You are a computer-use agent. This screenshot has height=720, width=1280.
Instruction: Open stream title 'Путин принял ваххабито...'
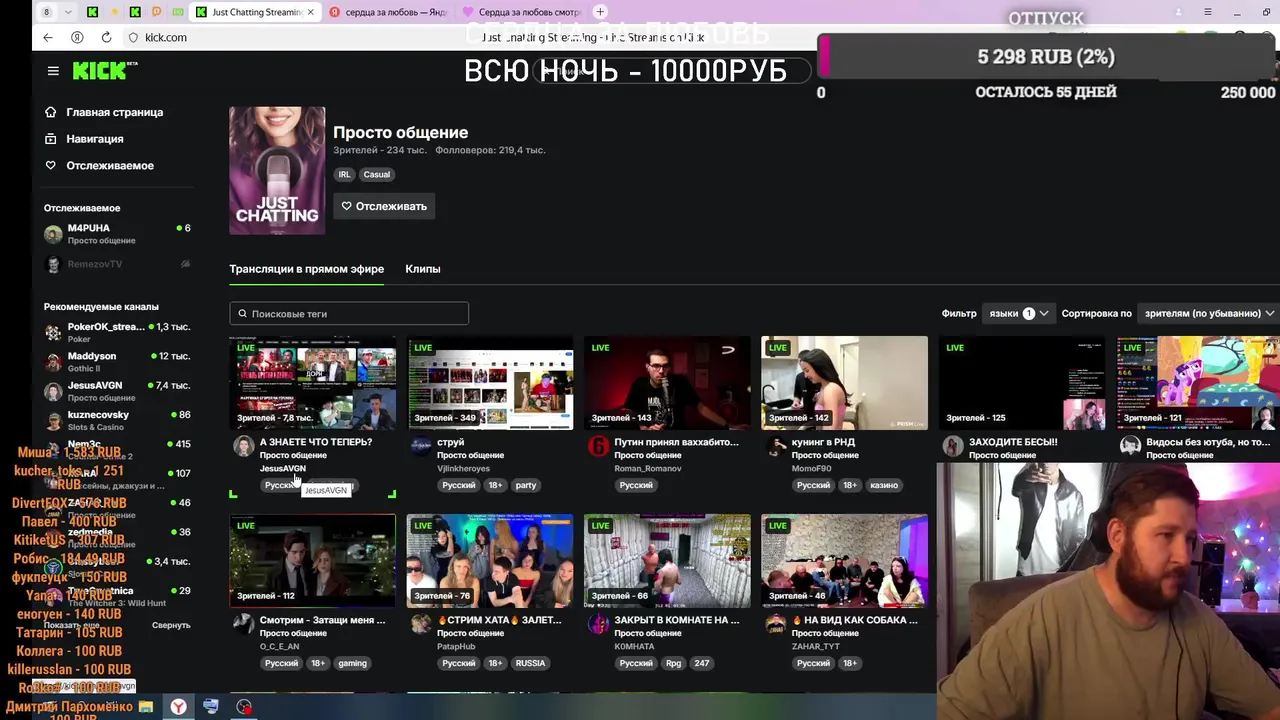pyautogui.click(x=676, y=442)
